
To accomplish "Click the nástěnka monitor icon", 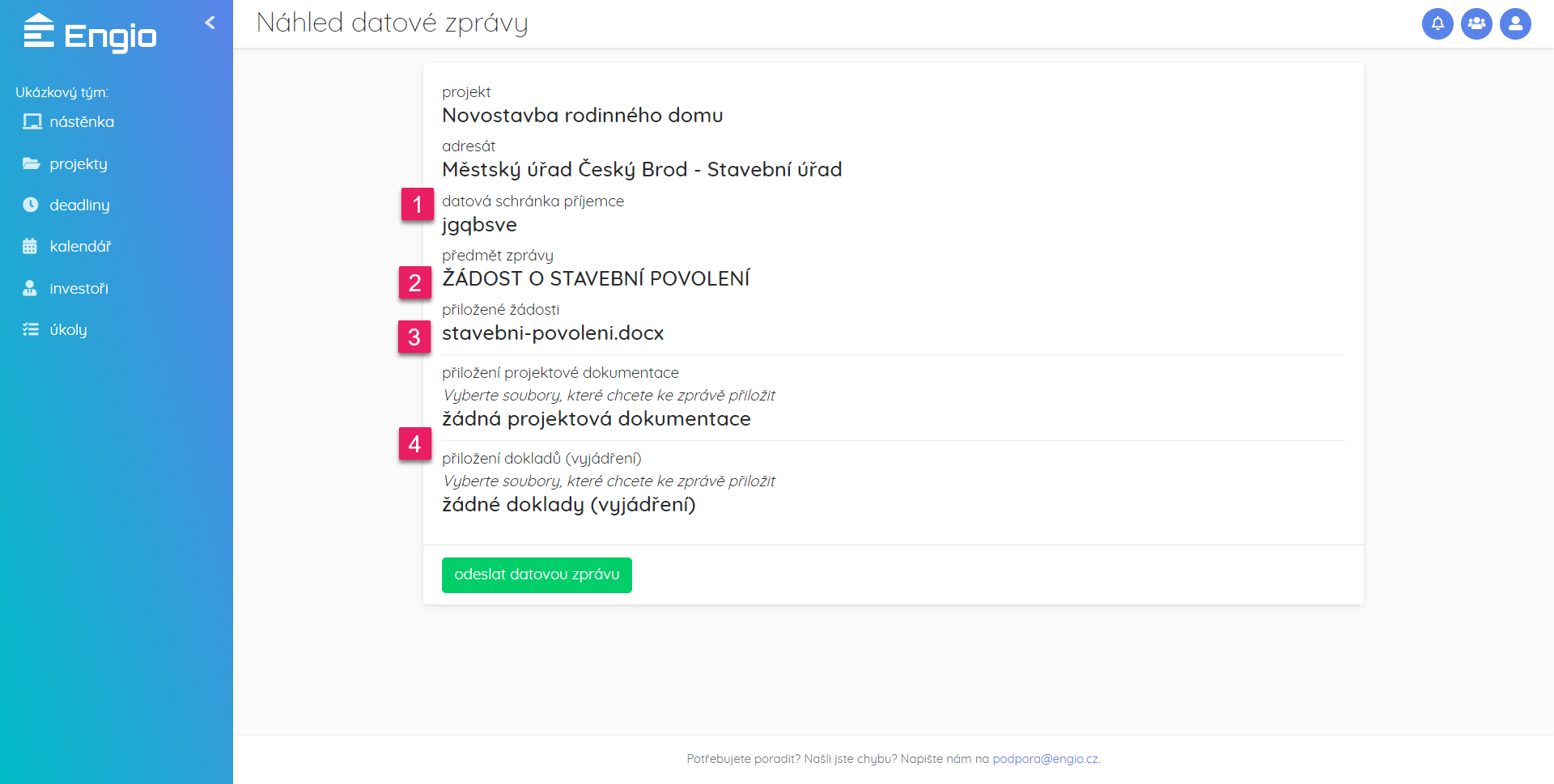I will coord(32,122).
